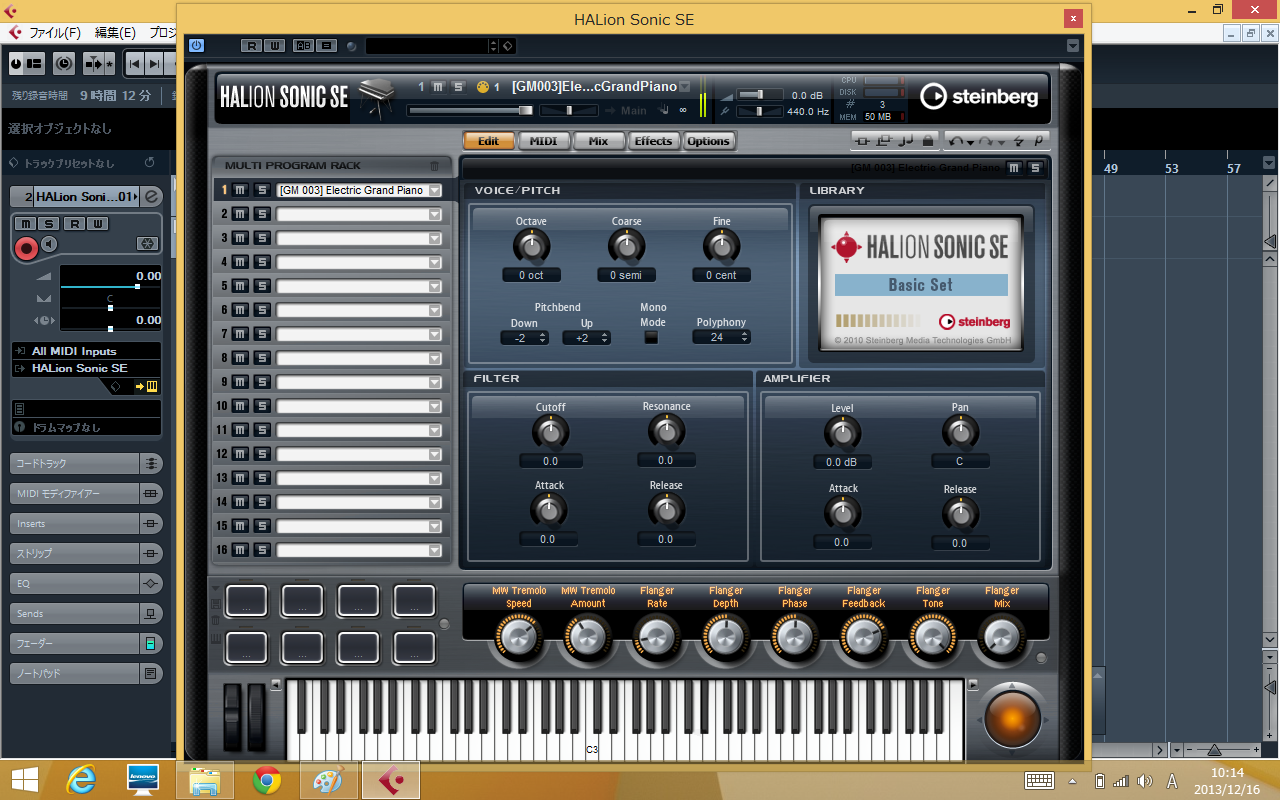Open the plug-in preset name field
This screenshot has width=1280, height=800.
click(x=427, y=46)
